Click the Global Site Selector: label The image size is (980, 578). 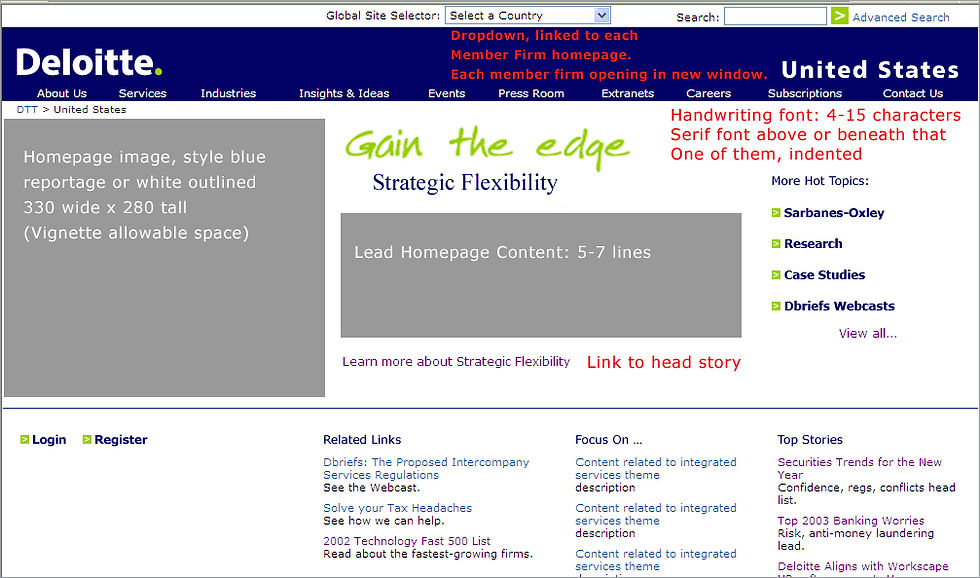(383, 16)
